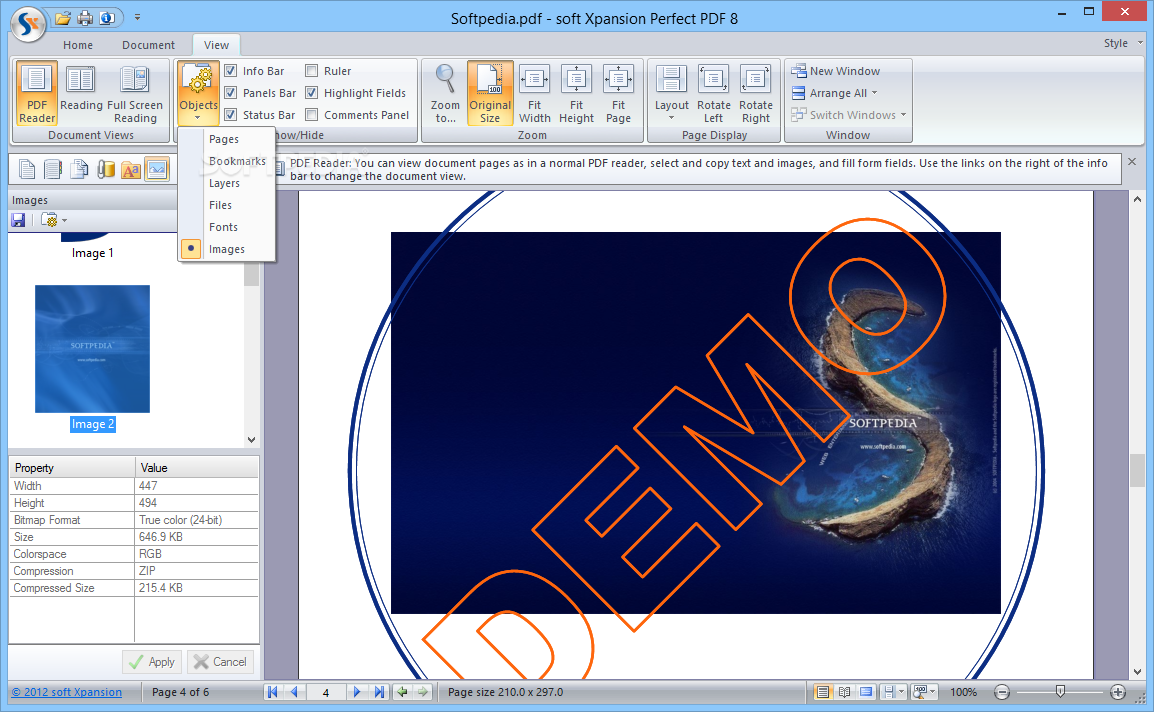This screenshot has width=1154, height=712.
Task: Uncheck the Status Bar checkbox
Action: click(230, 115)
